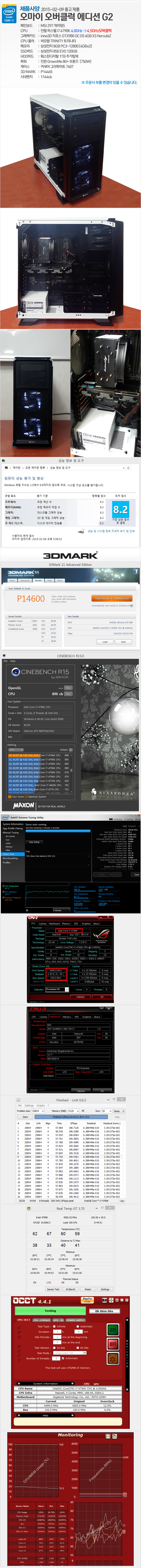Switch to the POWER SUPPLY tab in OCCT
The image size is (141, 1568).
point(76,1320)
